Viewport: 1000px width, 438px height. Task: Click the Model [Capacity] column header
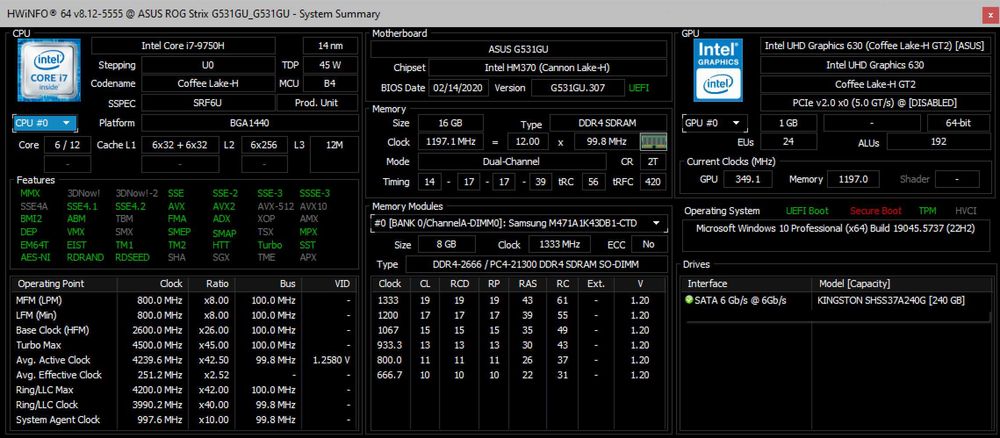pos(900,284)
